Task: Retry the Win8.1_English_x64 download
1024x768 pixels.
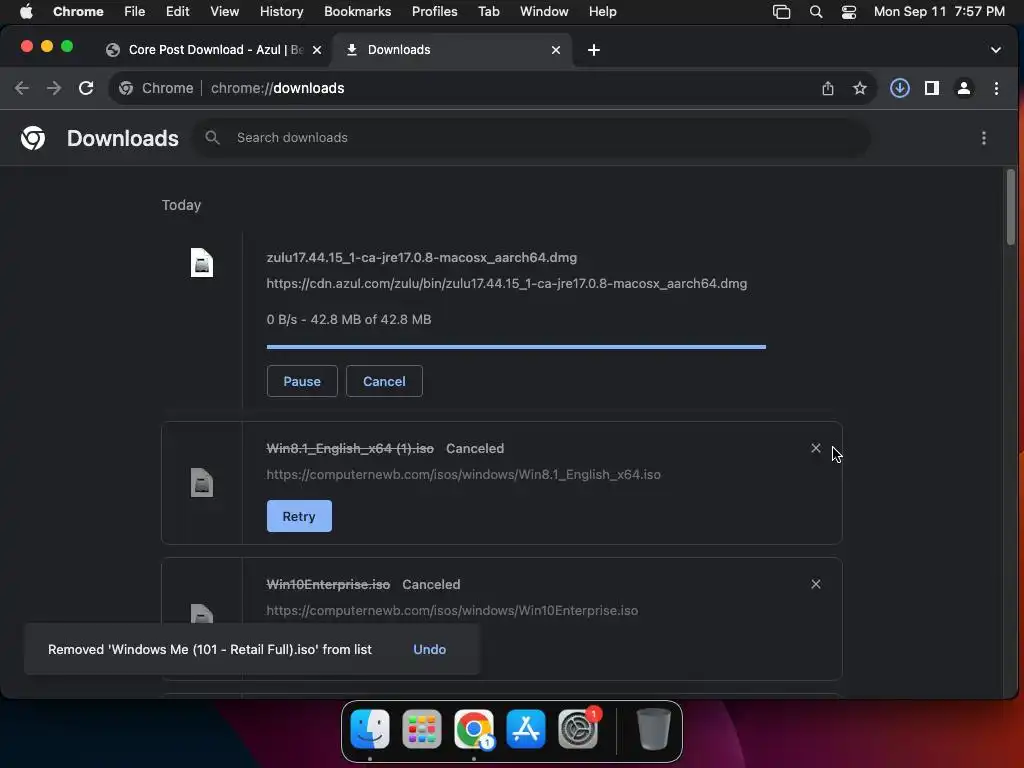Action: pyautogui.click(x=299, y=516)
